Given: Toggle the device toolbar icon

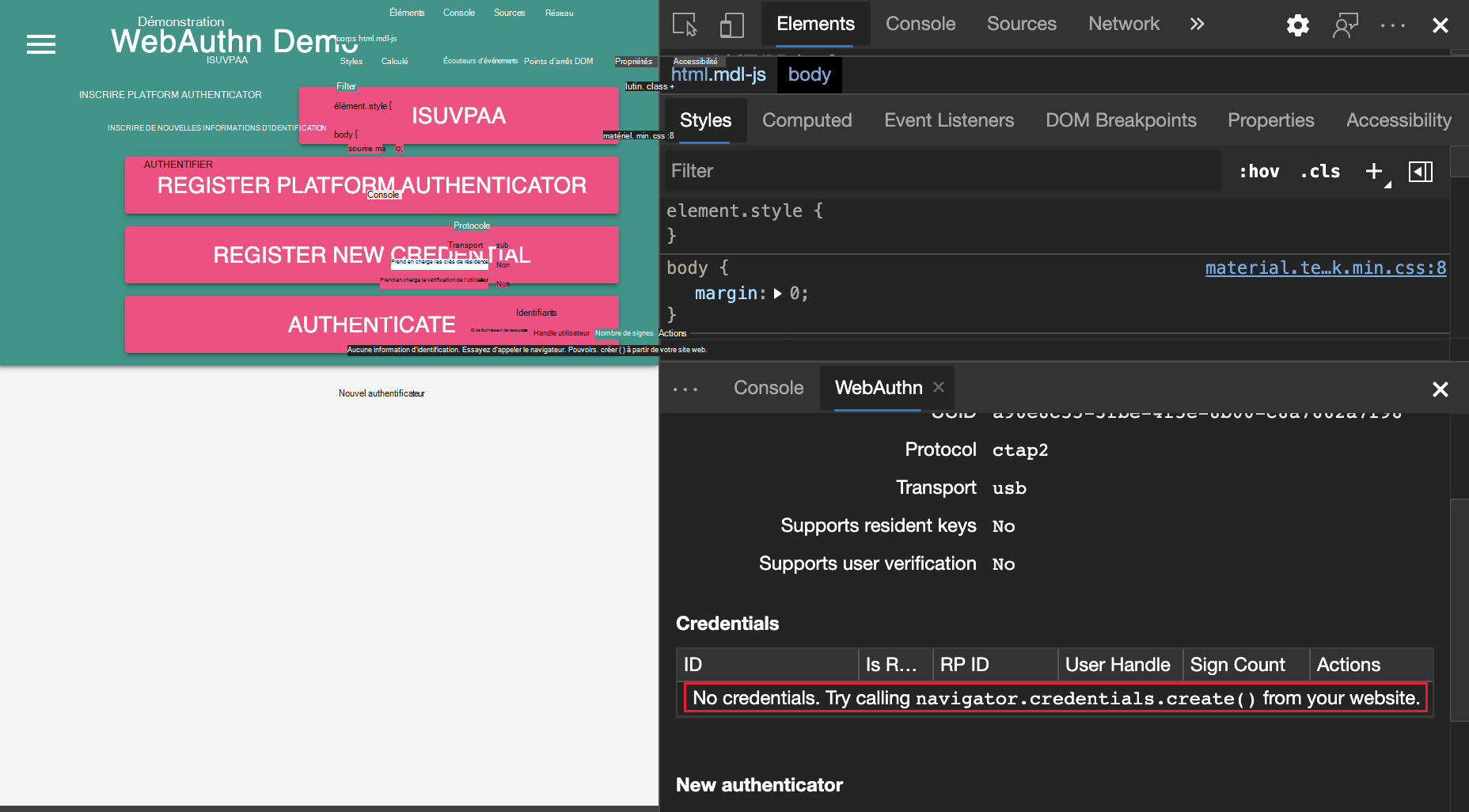Looking at the screenshot, I should click(732, 25).
